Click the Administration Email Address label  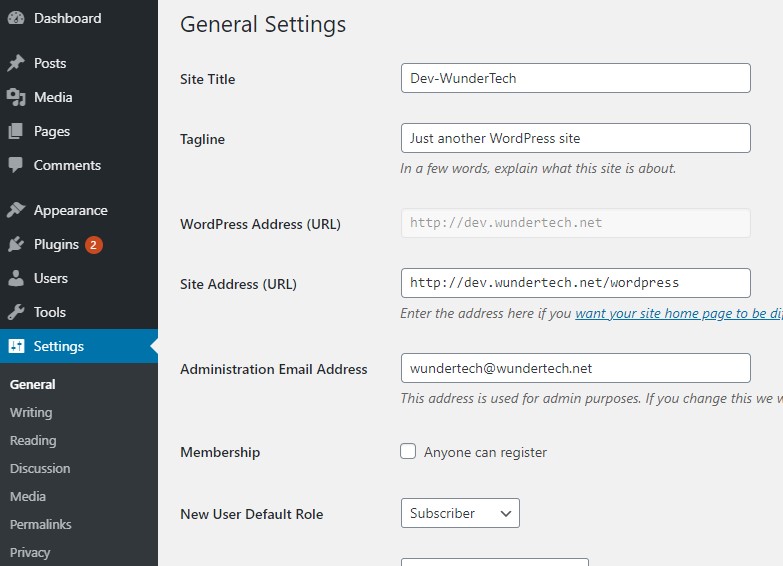pos(274,369)
